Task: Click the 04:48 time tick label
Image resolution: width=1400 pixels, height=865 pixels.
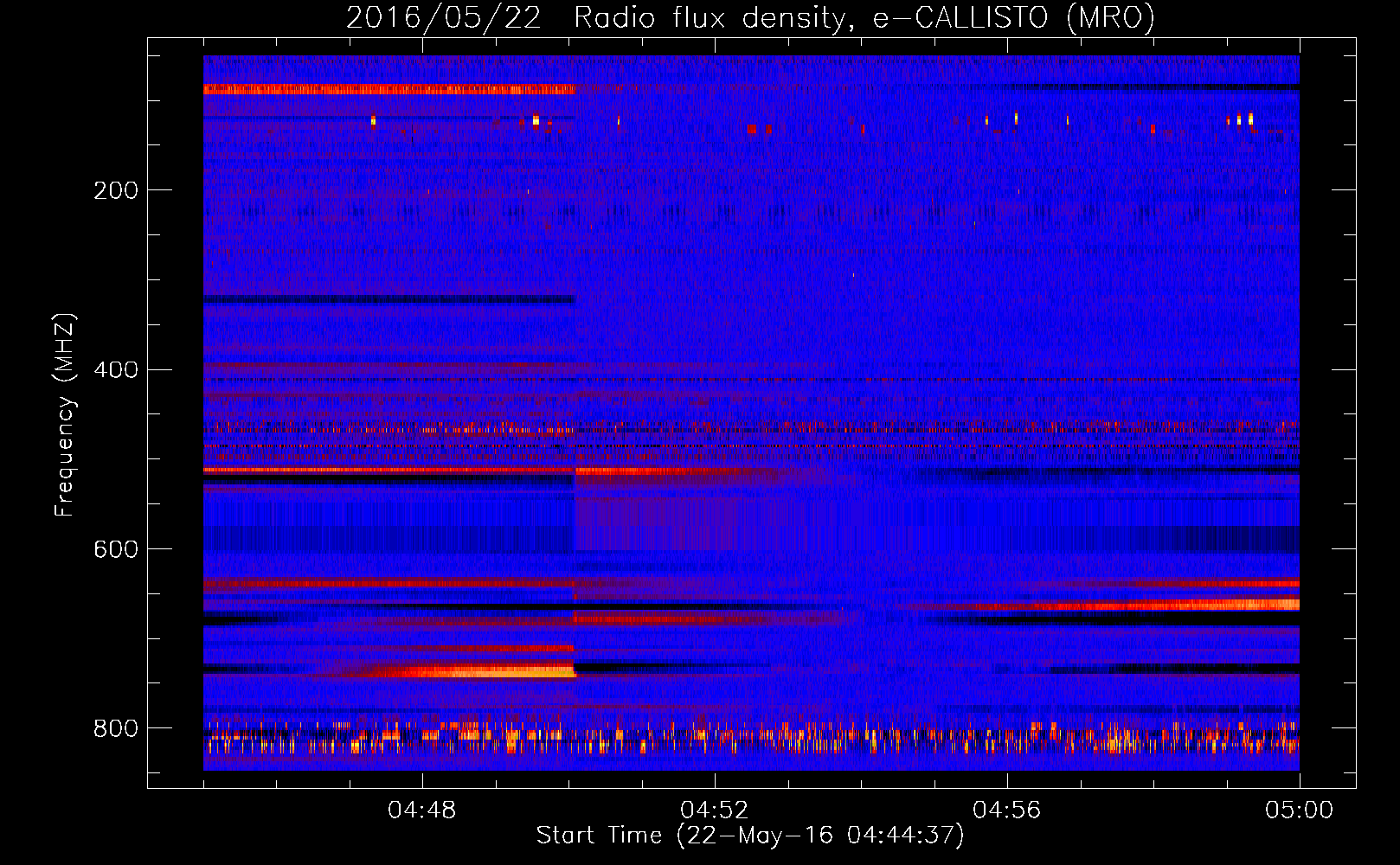Action: click(422, 811)
